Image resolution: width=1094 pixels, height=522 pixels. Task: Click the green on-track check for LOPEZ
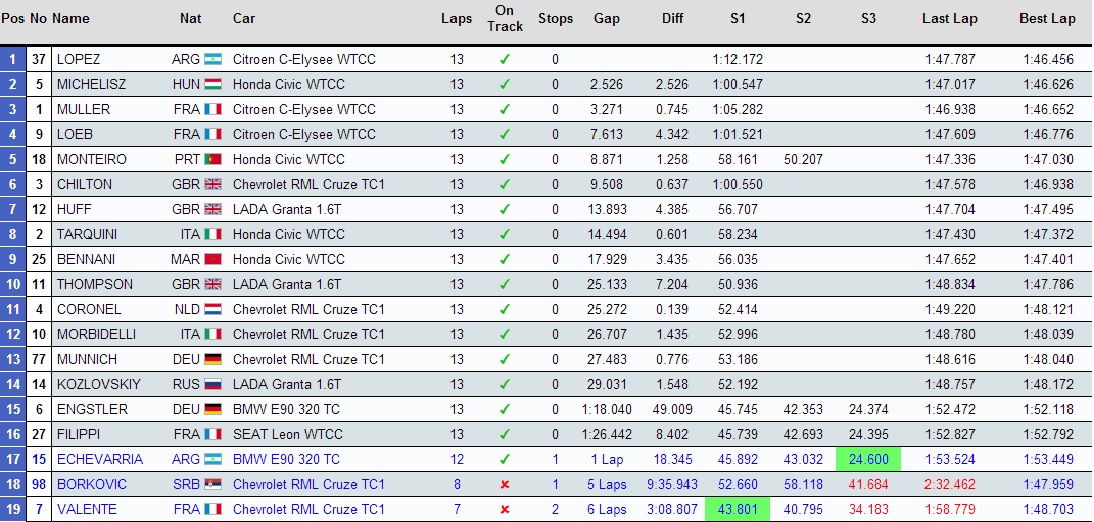tap(505, 59)
